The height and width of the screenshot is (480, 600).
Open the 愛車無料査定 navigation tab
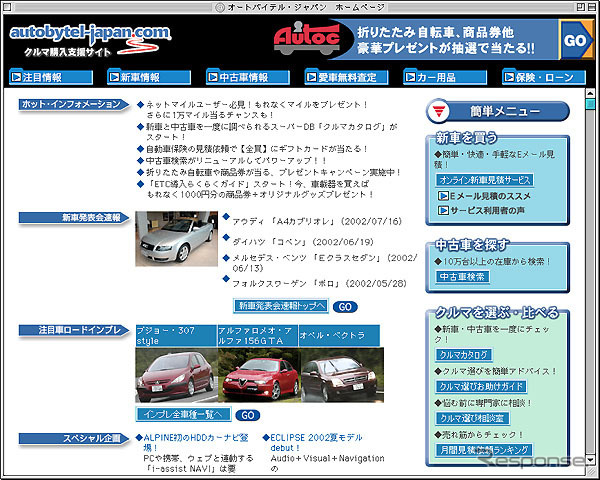point(347,77)
